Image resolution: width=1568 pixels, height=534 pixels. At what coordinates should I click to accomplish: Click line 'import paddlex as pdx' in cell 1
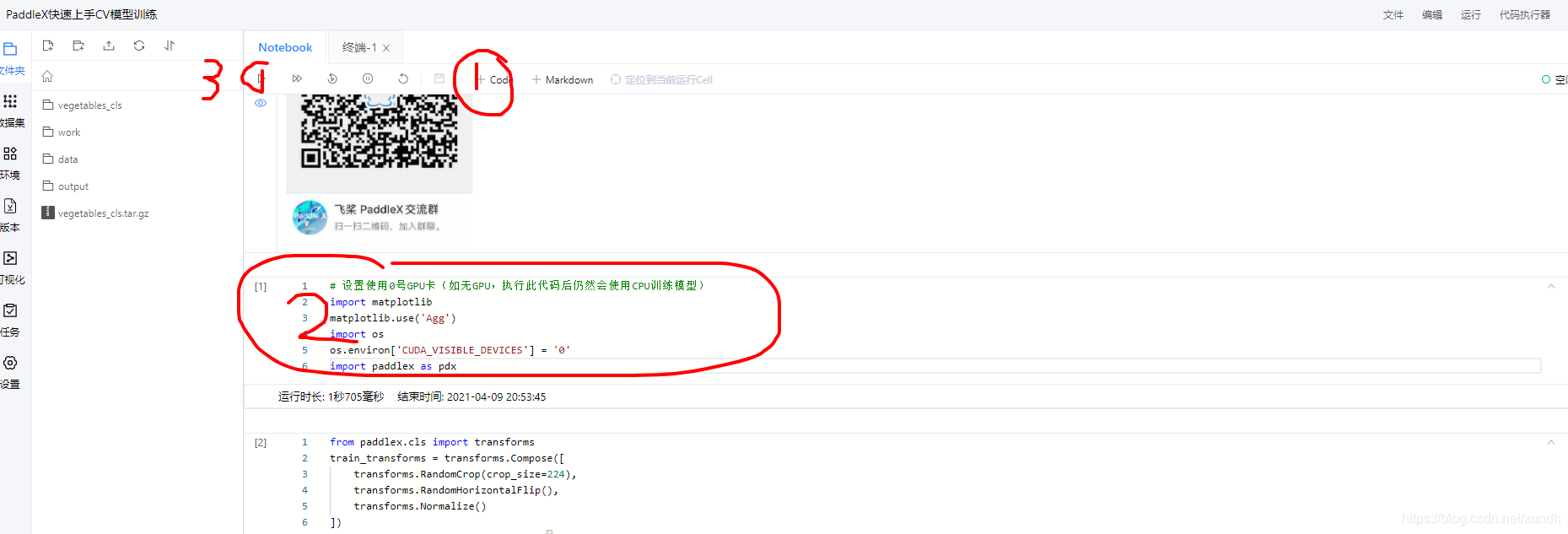393,366
